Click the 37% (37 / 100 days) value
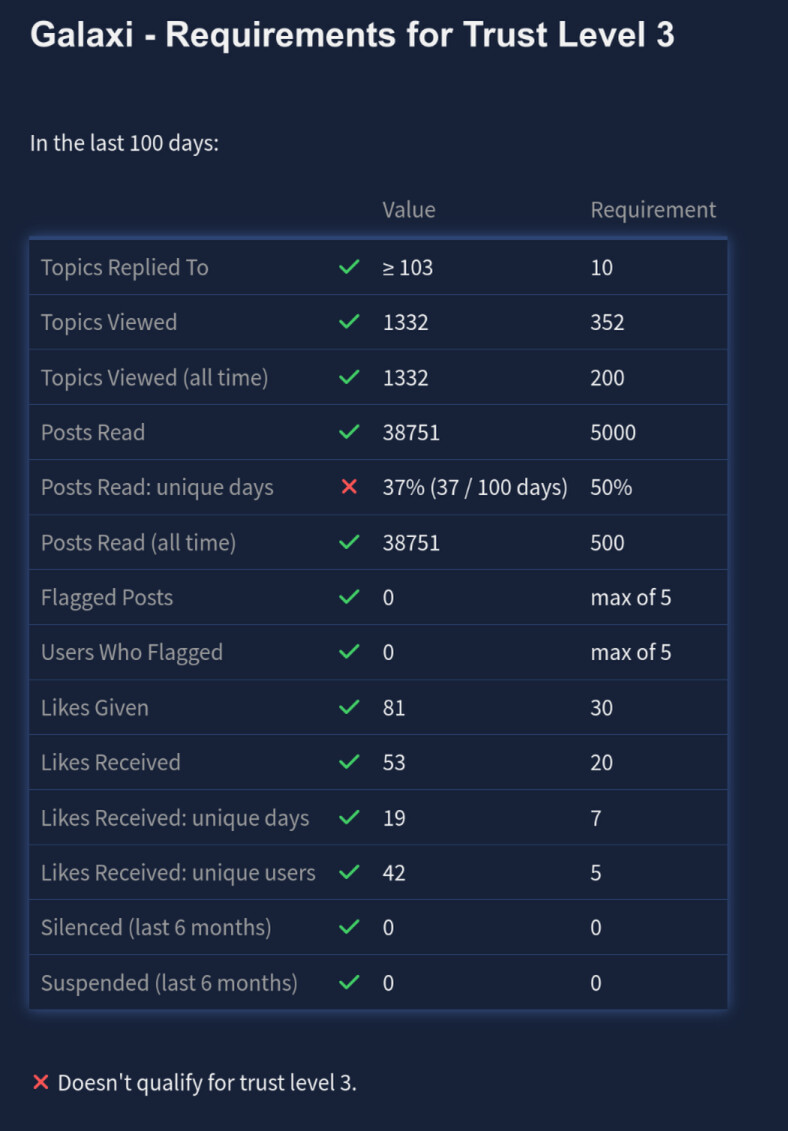This screenshot has height=1131, width=788. point(475,488)
